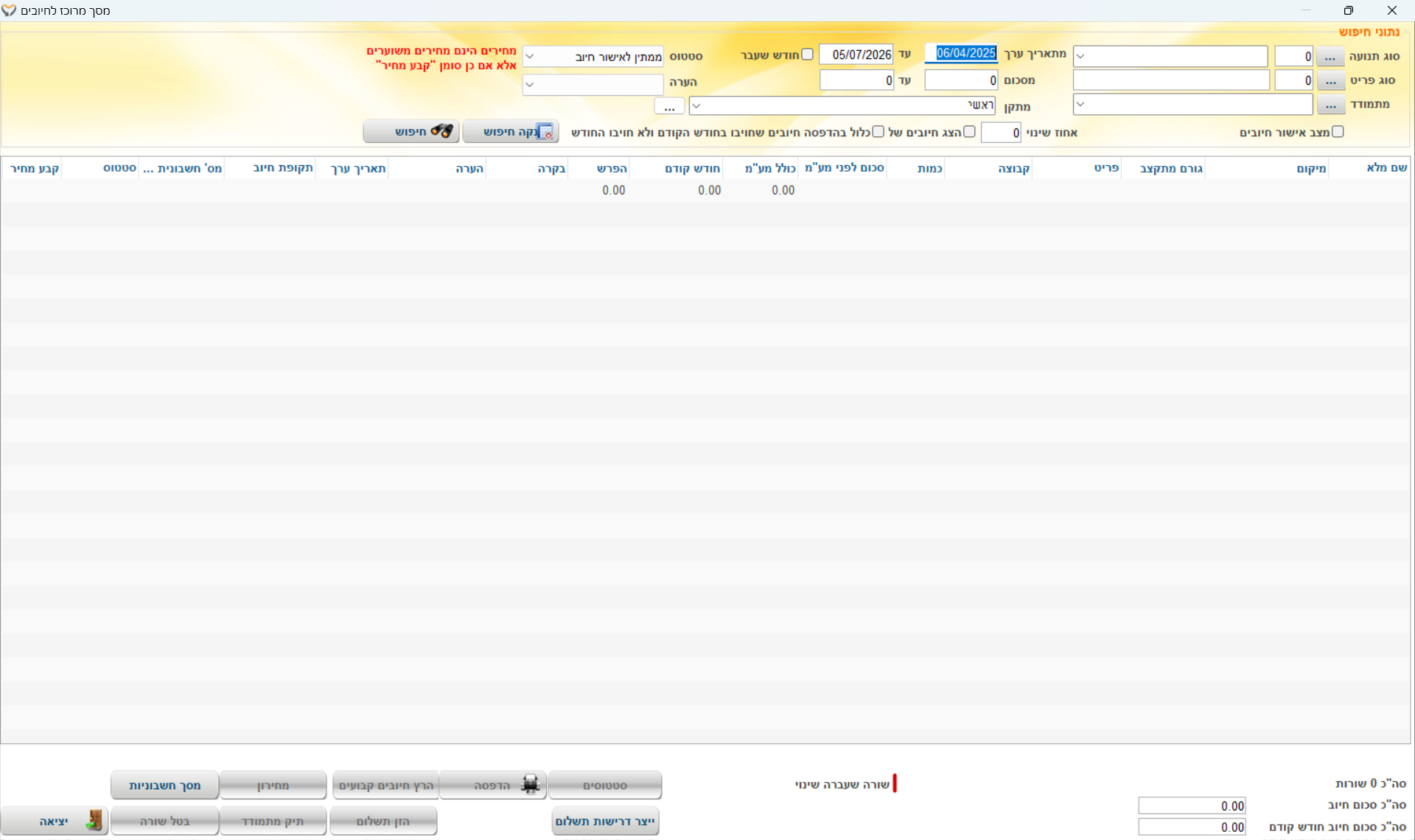Image resolution: width=1415 pixels, height=840 pixels.
Task: Click the binoculars search button (חיפוש)
Action: 411,132
